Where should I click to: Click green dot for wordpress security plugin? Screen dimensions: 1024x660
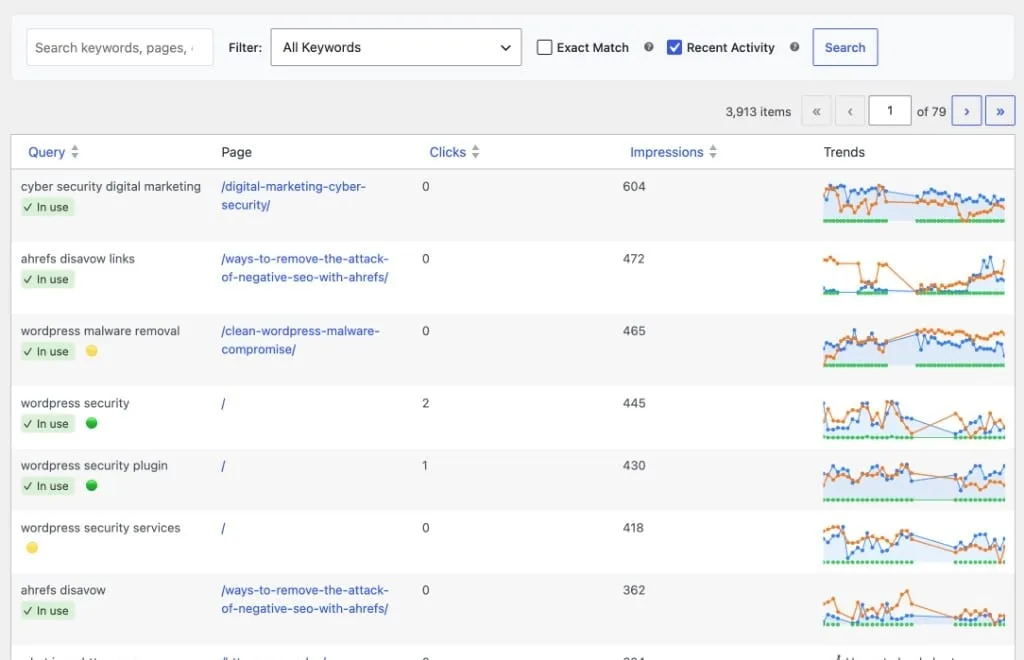pos(91,486)
